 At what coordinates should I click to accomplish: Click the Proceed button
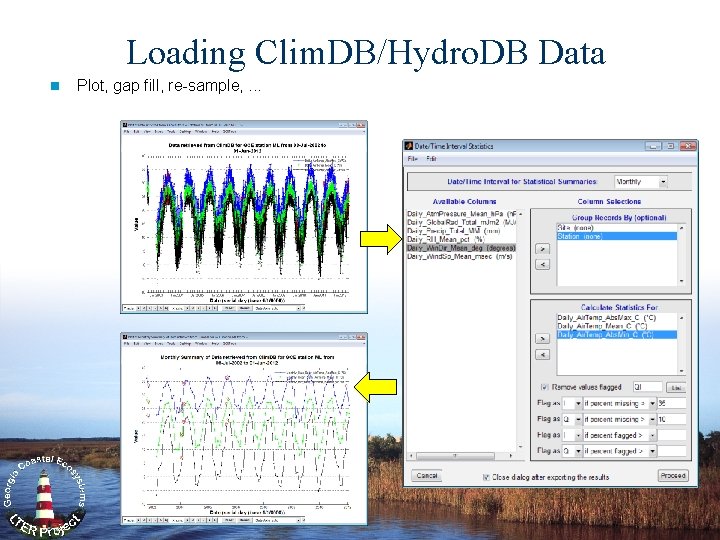tap(673, 476)
